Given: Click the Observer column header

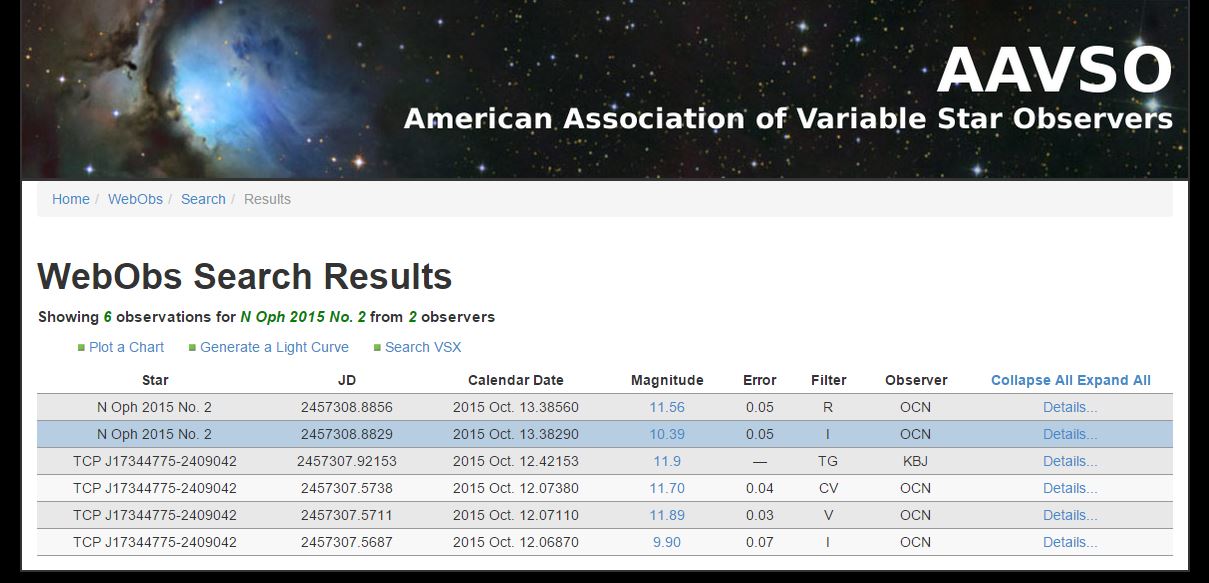Looking at the screenshot, I should tap(916, 380).
